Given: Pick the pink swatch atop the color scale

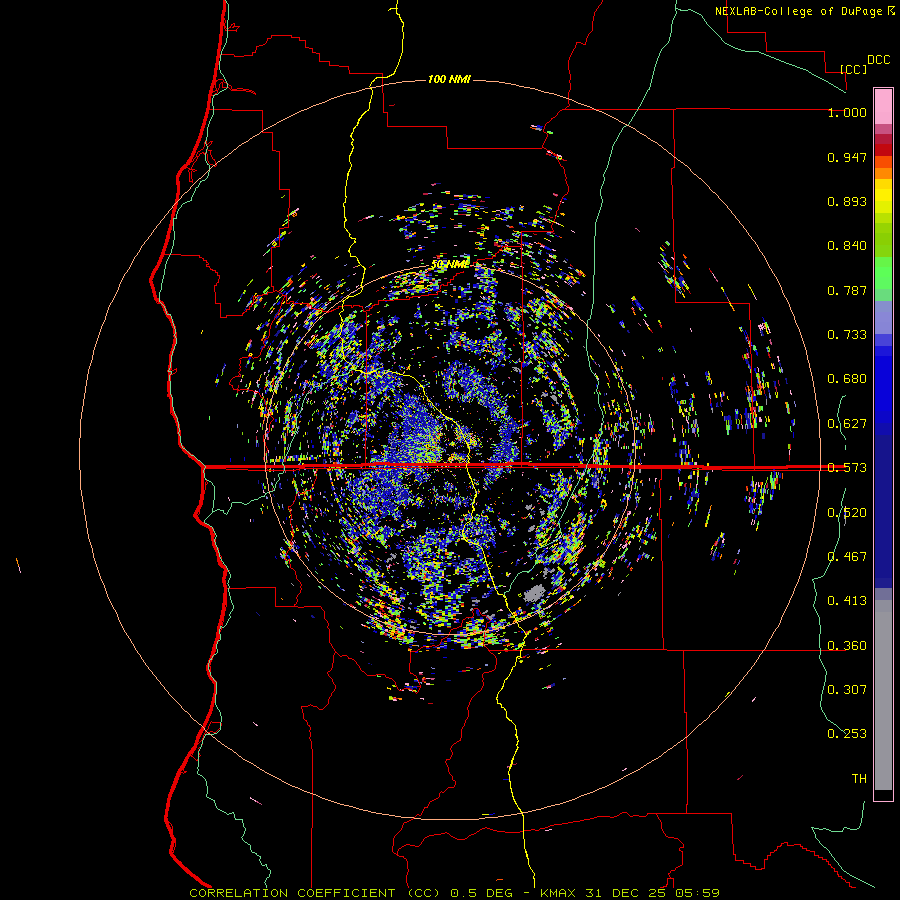Looking at the screenshot, I should click(x=883, y=106).
